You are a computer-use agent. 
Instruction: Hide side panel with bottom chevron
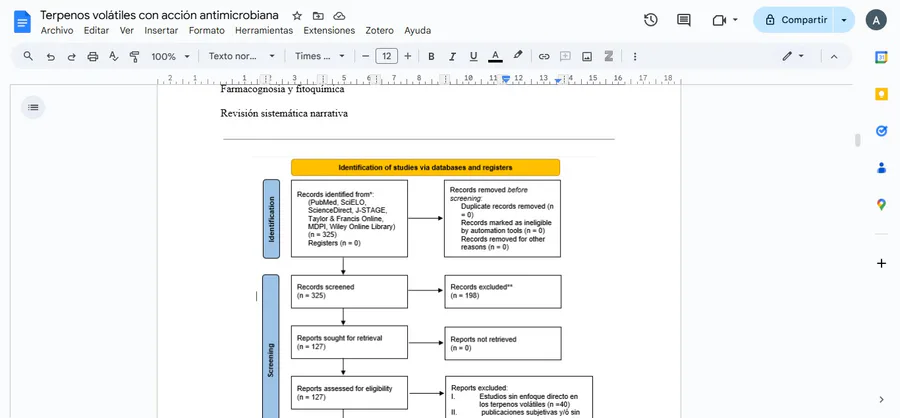tap(882, 399)
